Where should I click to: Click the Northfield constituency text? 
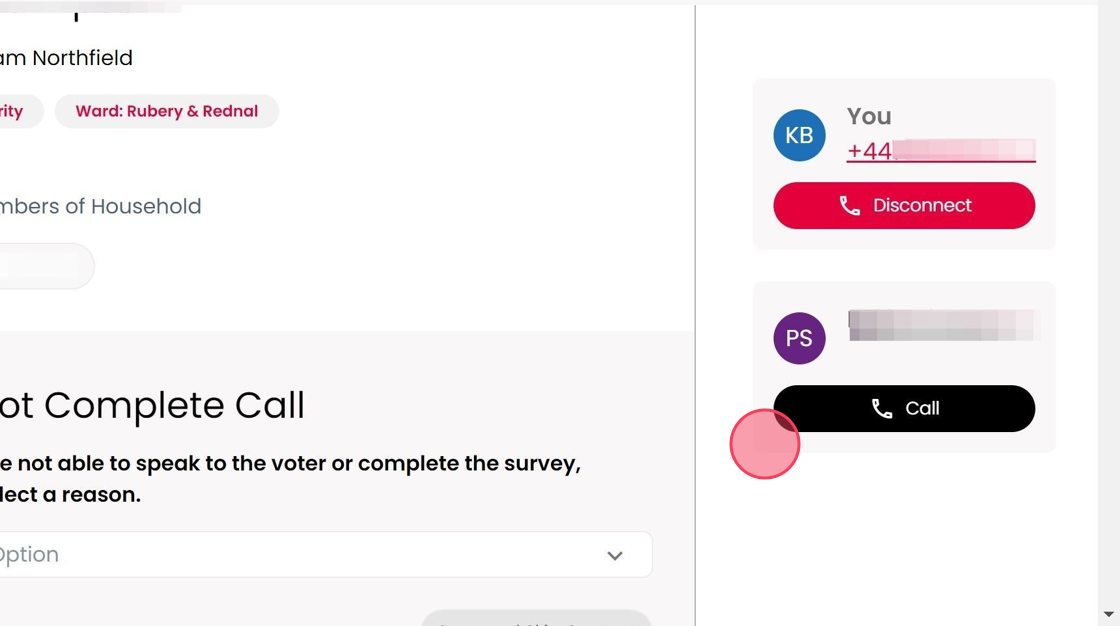tap(66, 58)
